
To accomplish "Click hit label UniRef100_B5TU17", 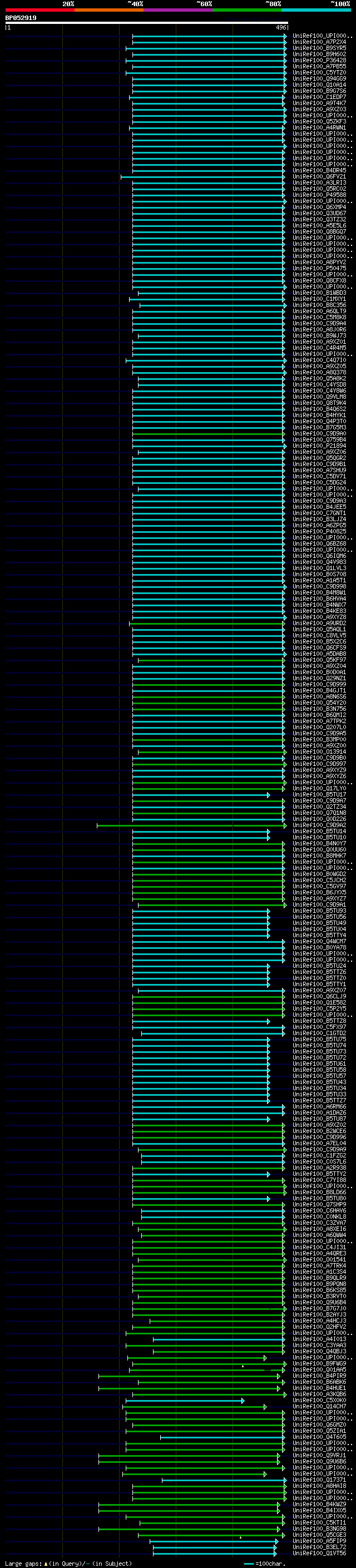I will tap(319, 794).
